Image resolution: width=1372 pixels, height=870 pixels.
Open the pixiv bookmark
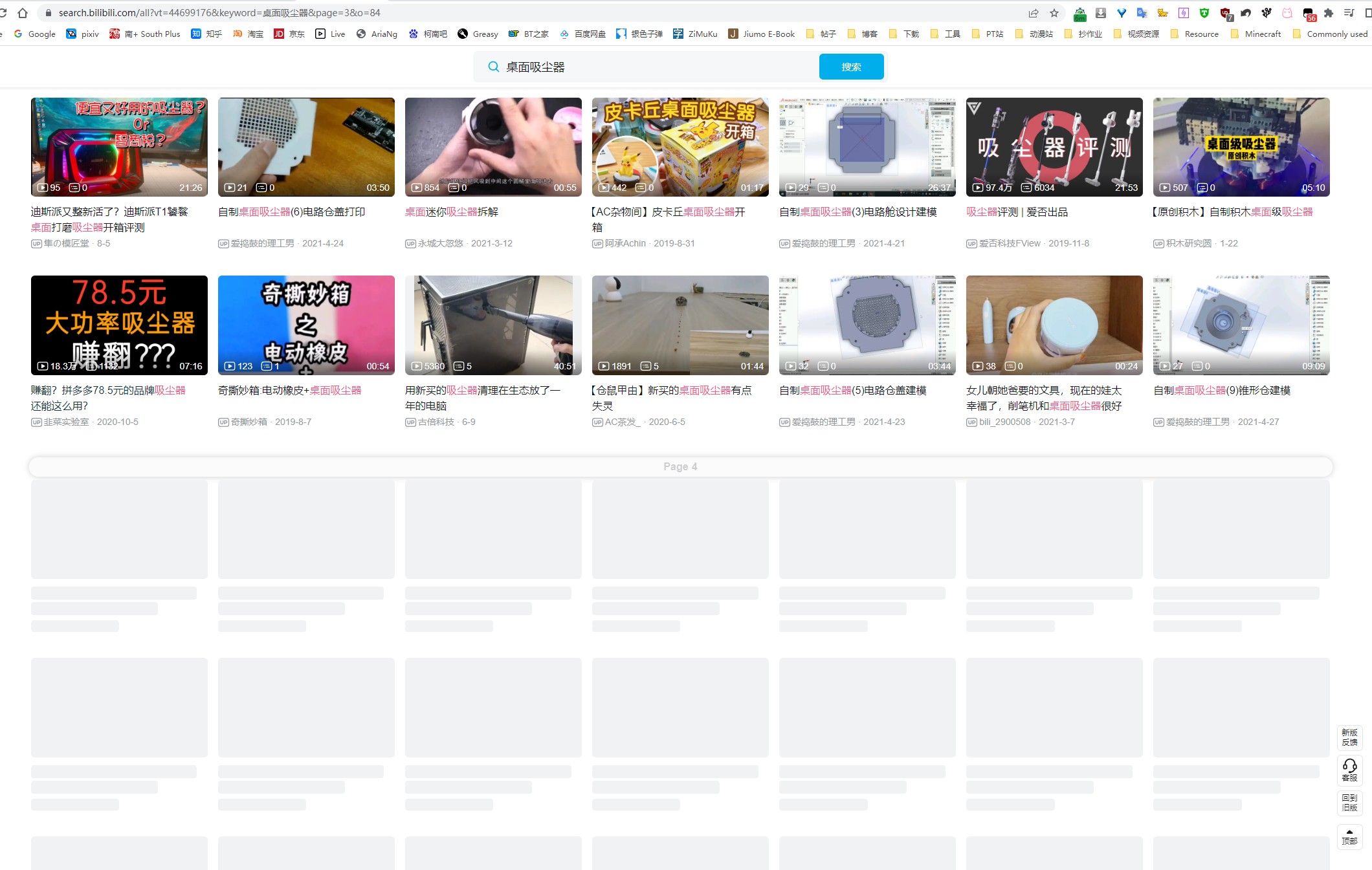click(83, 34)
